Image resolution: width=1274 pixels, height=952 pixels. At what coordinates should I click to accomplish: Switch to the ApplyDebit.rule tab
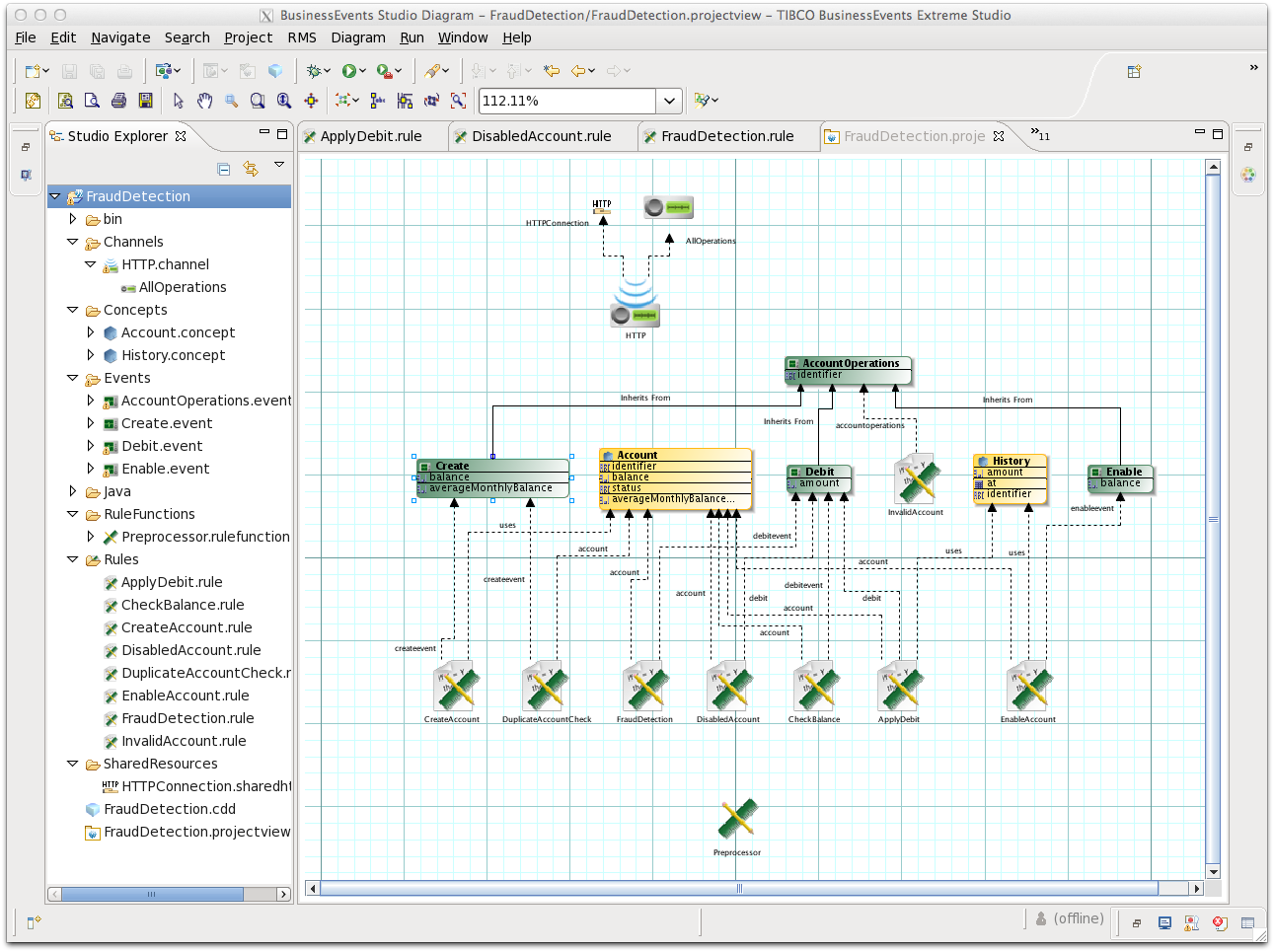click(x=371, y=136)
